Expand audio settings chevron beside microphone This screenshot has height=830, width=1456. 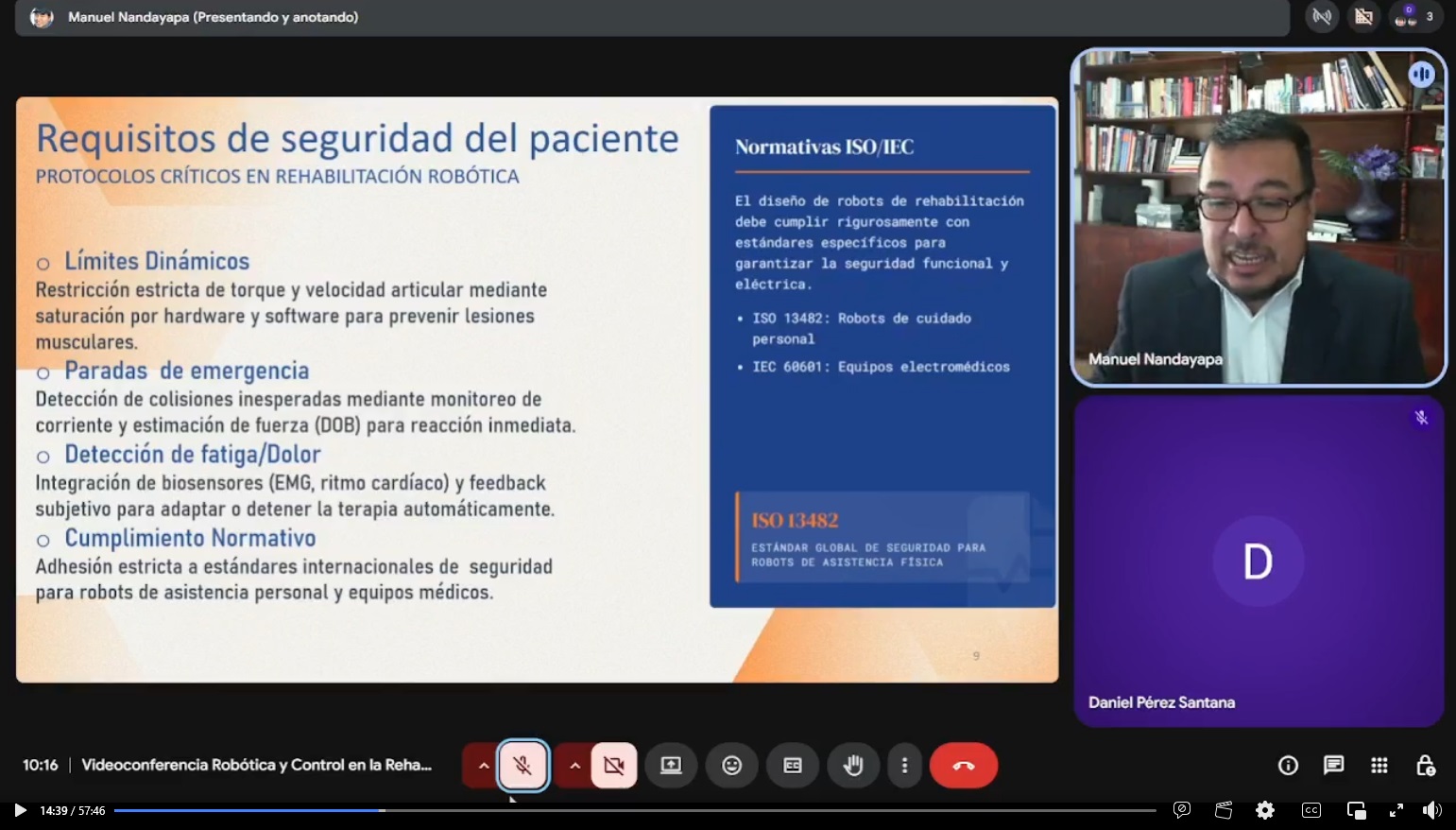tap(483, 766)
